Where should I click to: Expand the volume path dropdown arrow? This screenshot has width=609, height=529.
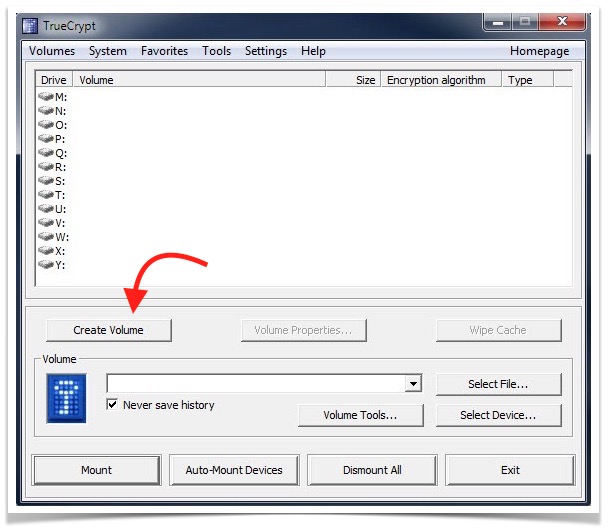tap(413, 384)
